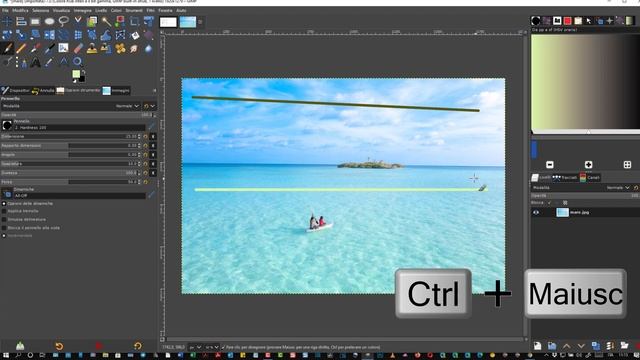Duplicate the current layer
This screenshot has height=360, width=640.
click(x=596, y=346)
